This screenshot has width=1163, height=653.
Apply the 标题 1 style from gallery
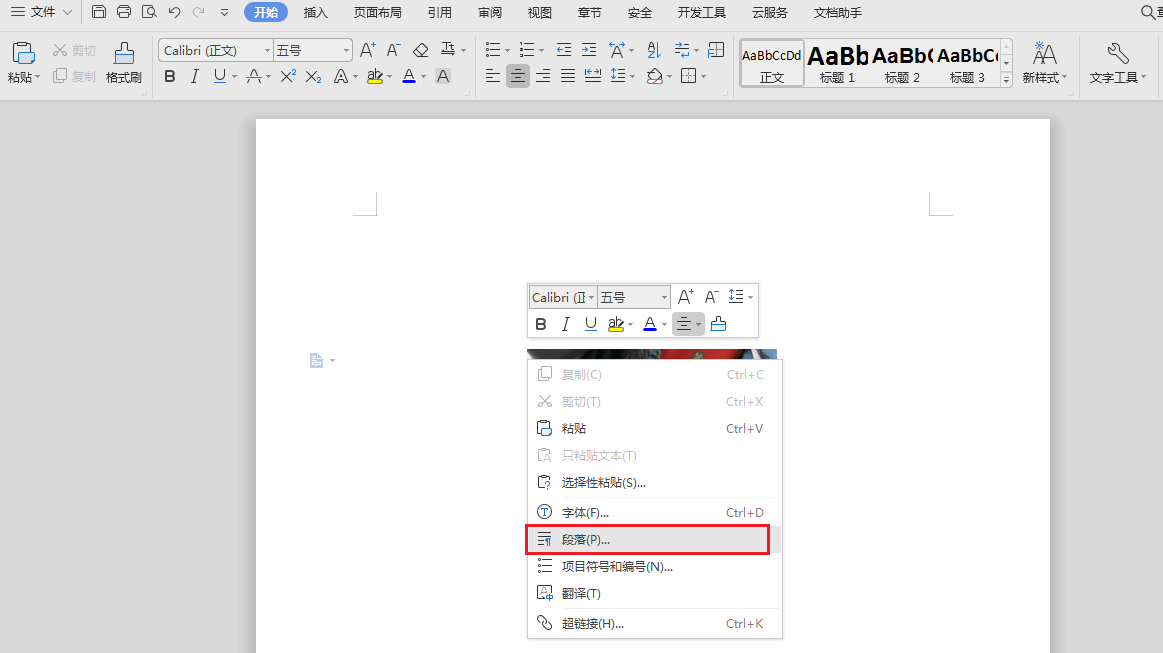[x=837, y=63]
